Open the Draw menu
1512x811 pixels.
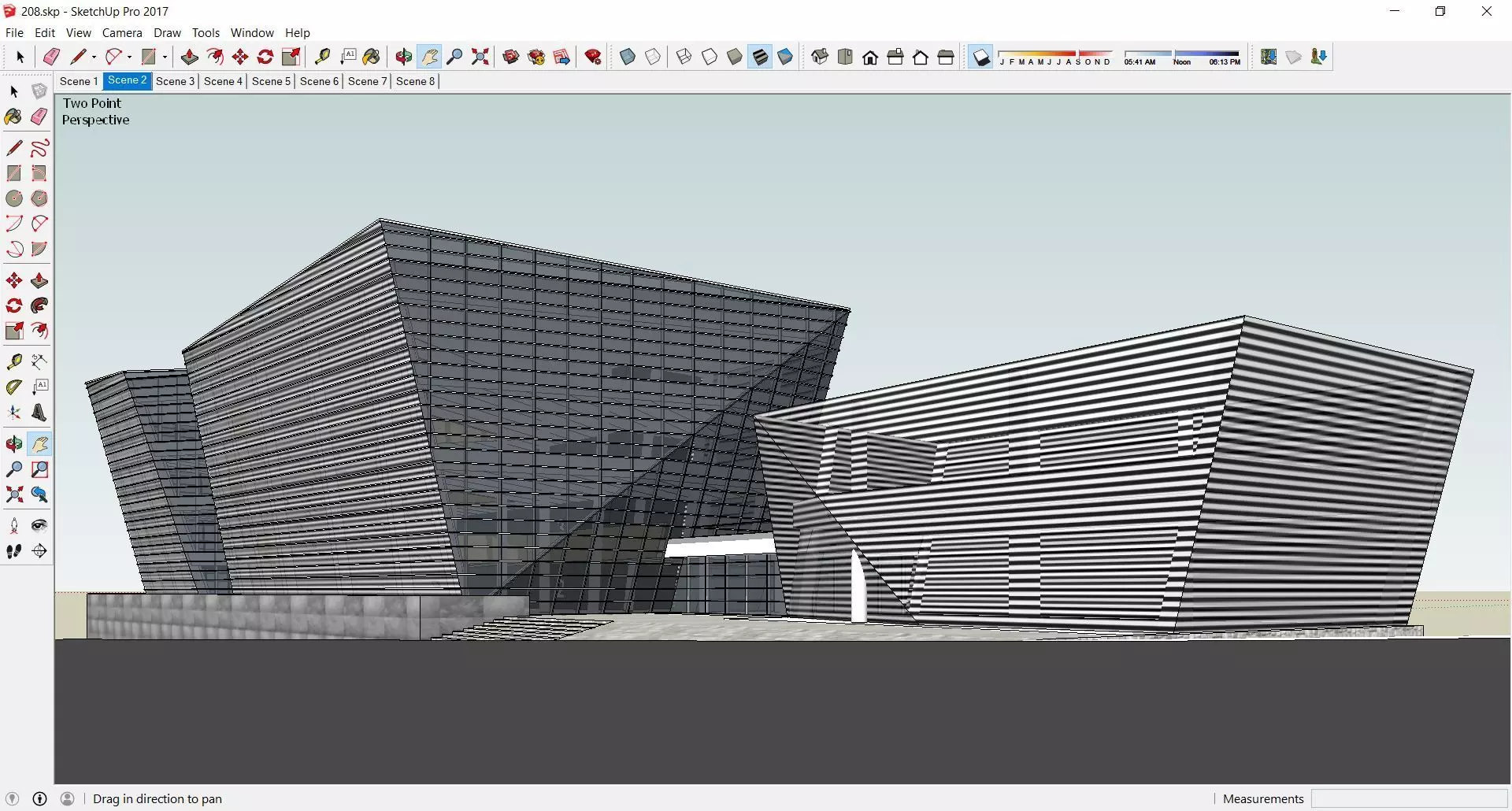coord(167,33)
